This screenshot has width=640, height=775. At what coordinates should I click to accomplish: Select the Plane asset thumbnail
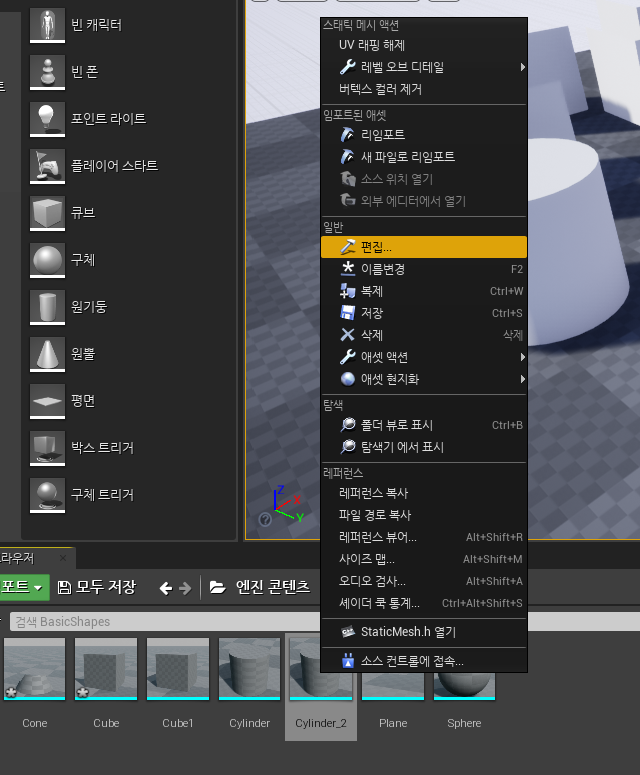[393, 686]
